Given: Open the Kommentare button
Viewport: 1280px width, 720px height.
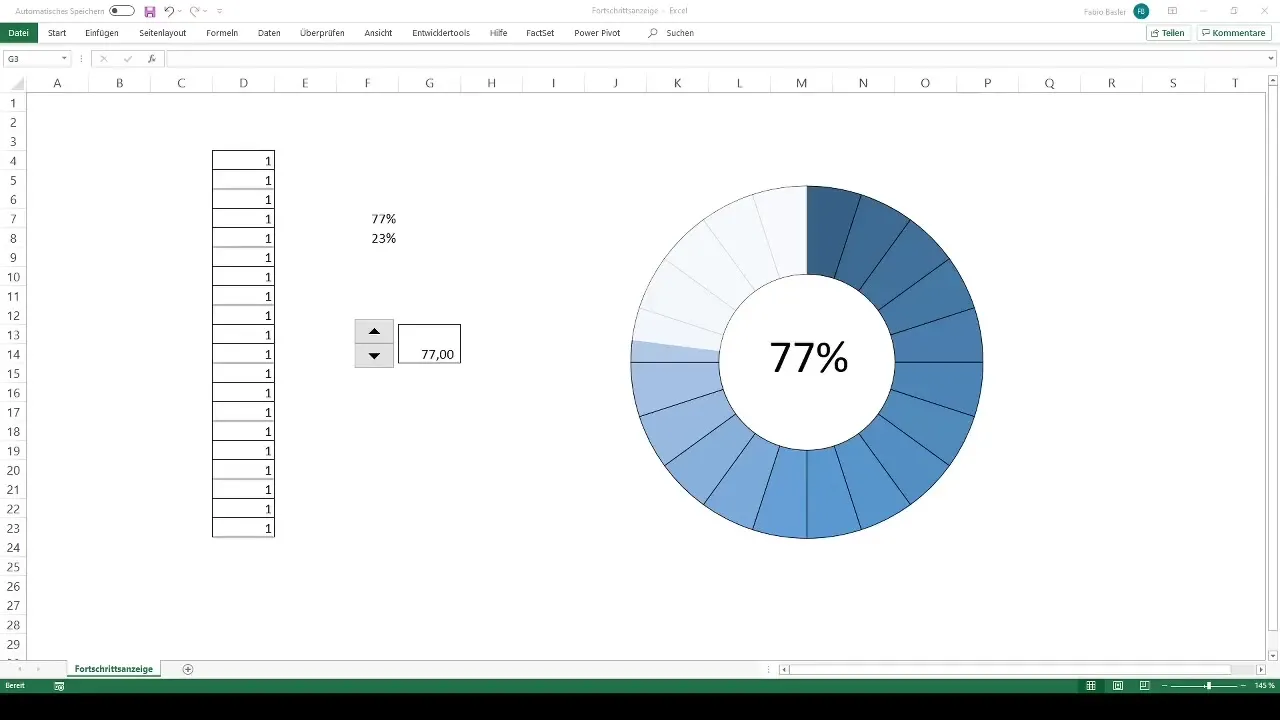Looking at the screenshot, I should tap(1233, 33).
